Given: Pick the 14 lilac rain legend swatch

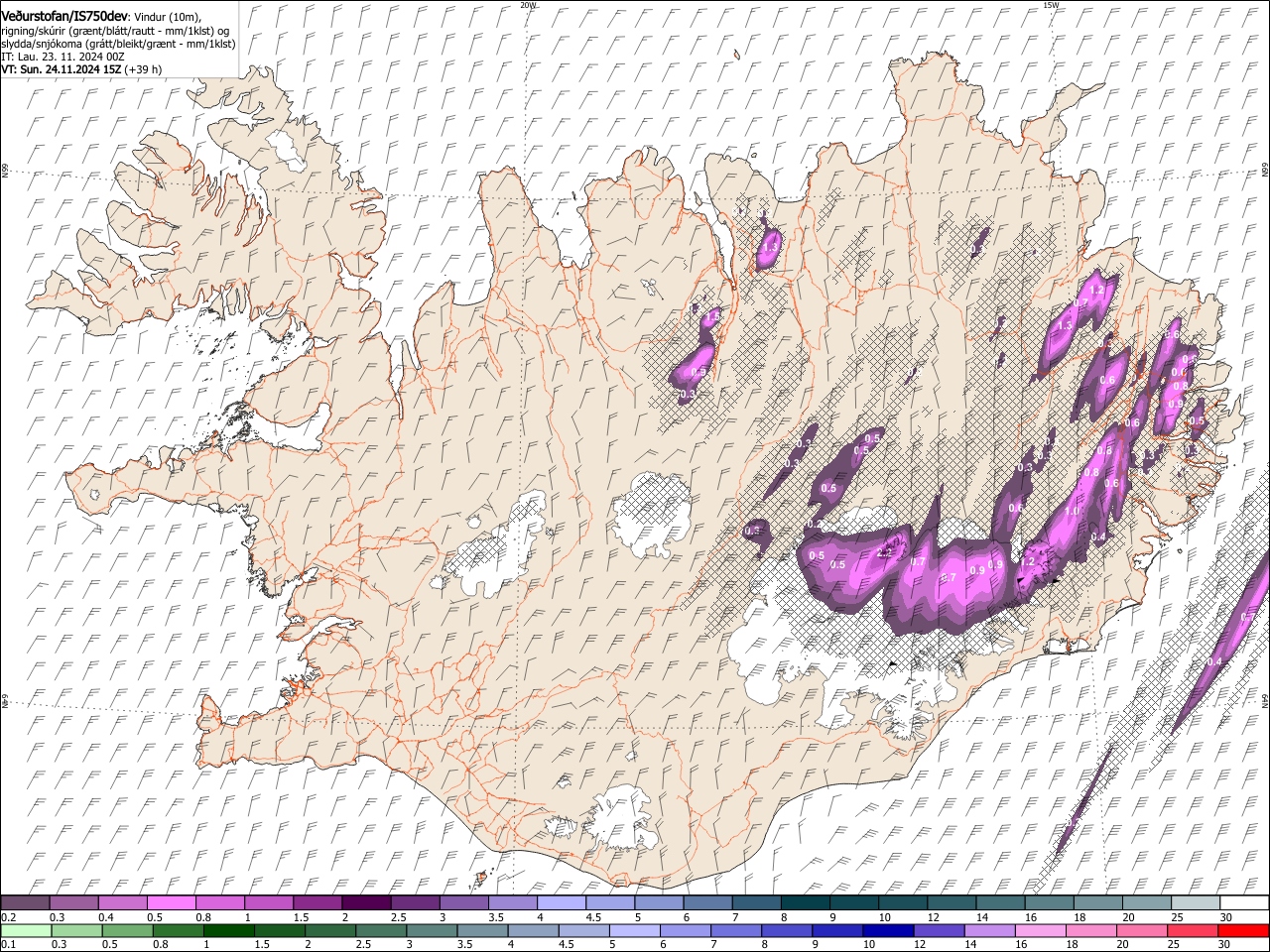Looking at the screenshot, I should click(990, 930).
